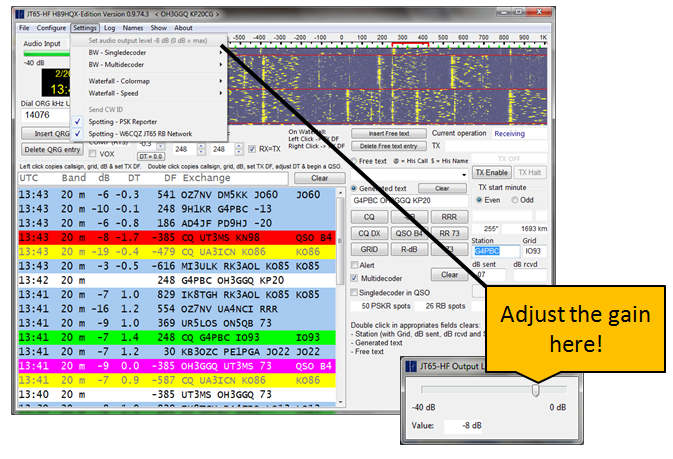Click the CQ DX message button

[369, 233]
